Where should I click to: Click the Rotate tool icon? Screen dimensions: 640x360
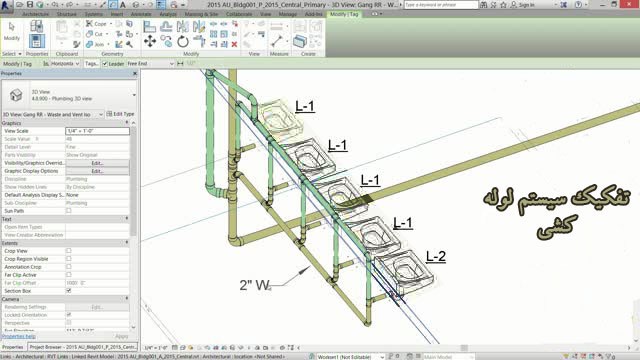point(182,41)
